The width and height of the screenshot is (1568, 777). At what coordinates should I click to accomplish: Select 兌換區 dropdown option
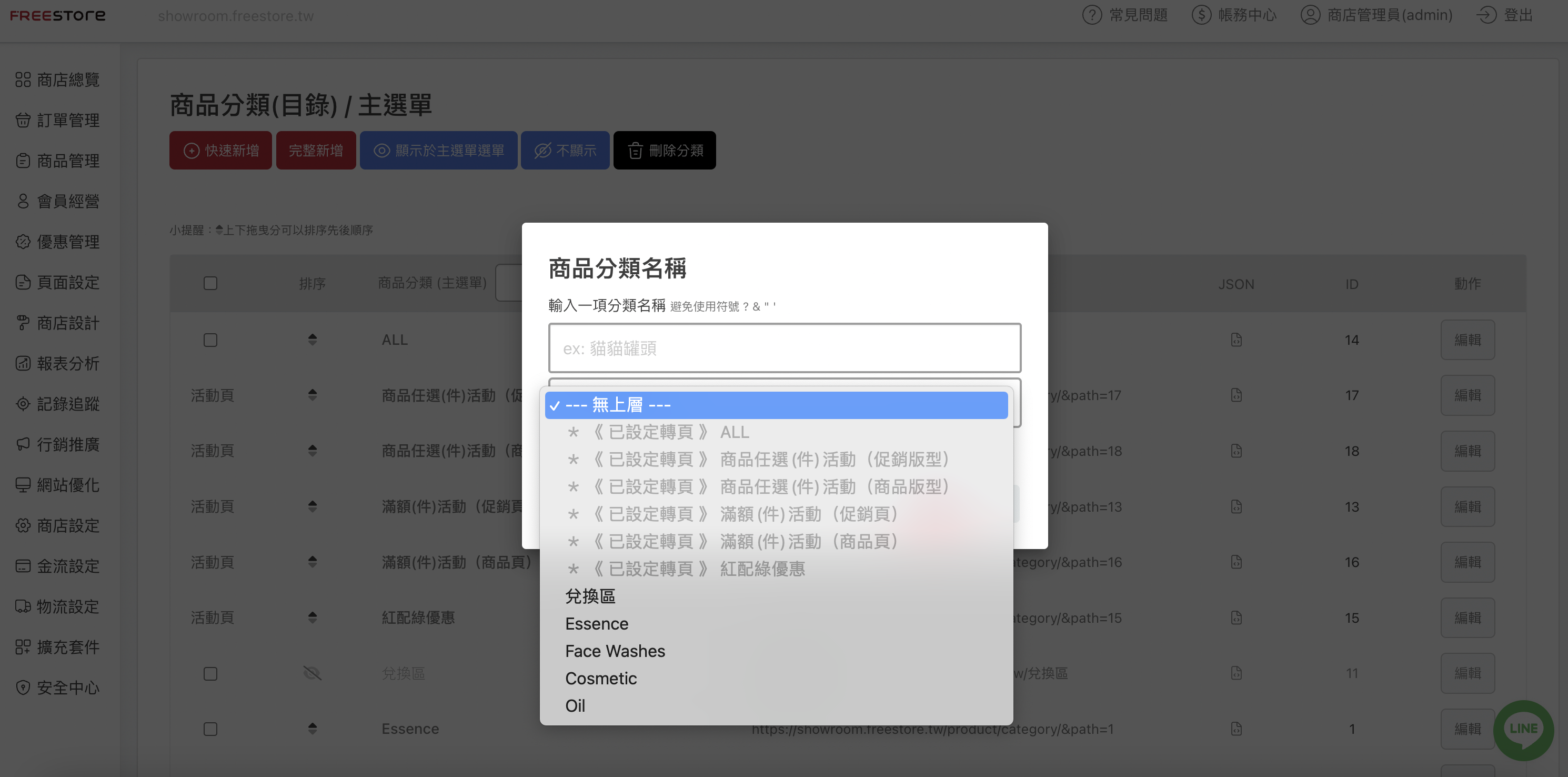pyautogui.click(x=776, y=597)
